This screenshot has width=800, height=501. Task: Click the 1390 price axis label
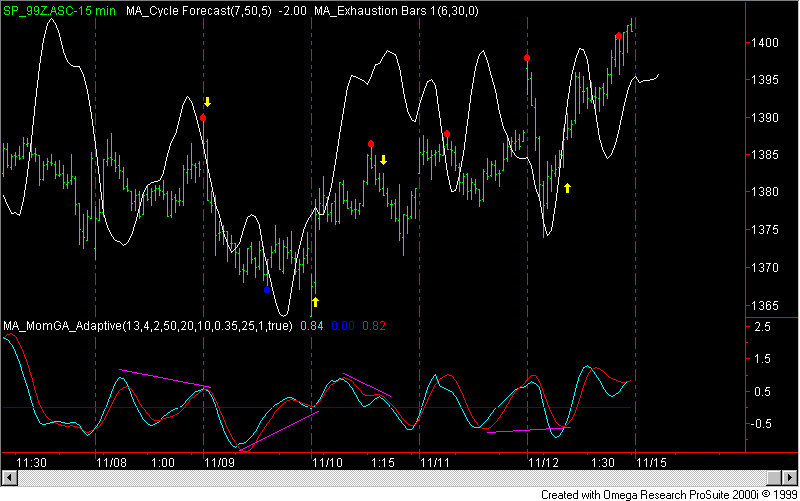click(x=765, y=118)
